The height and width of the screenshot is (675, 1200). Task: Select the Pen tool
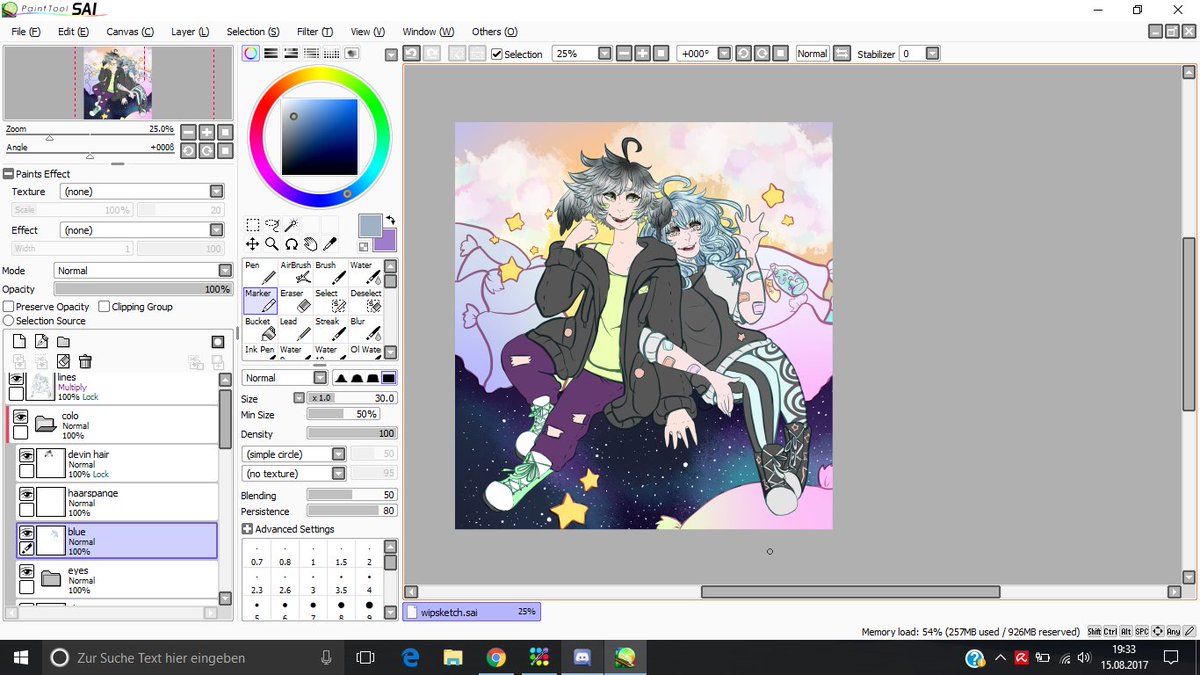(260, 272)
